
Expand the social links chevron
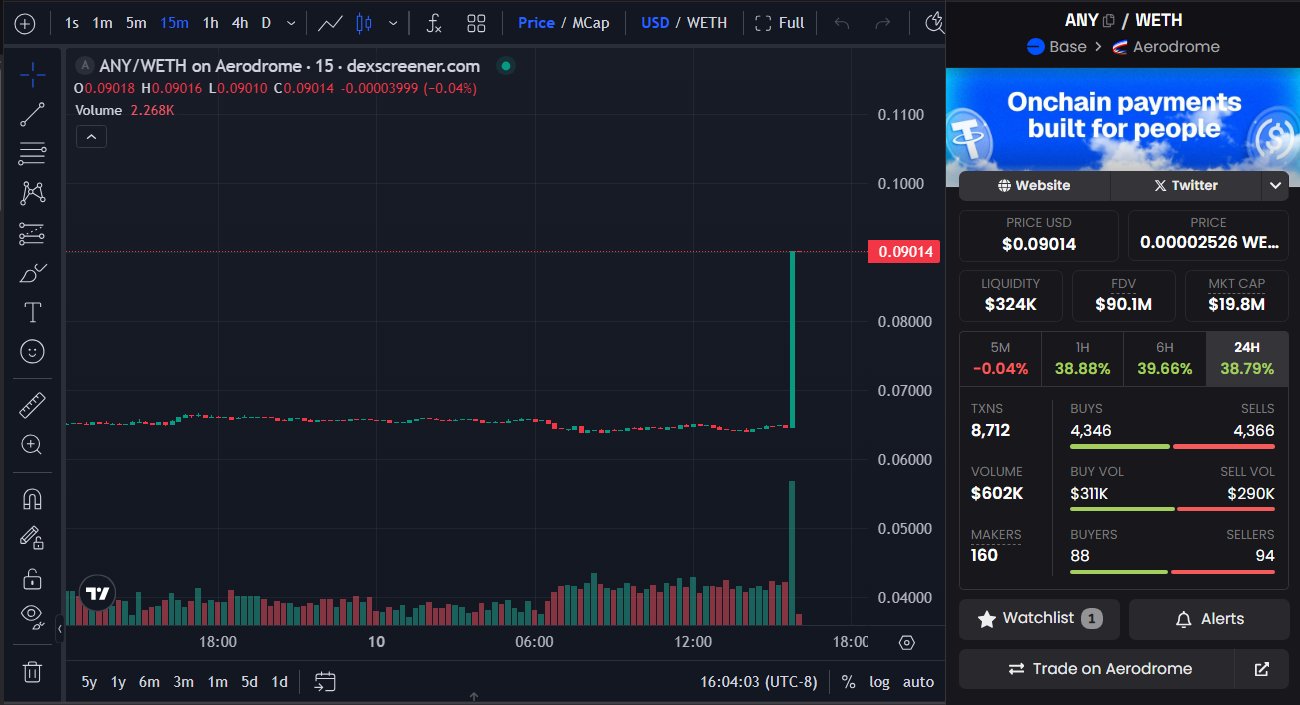(1275, 185)
